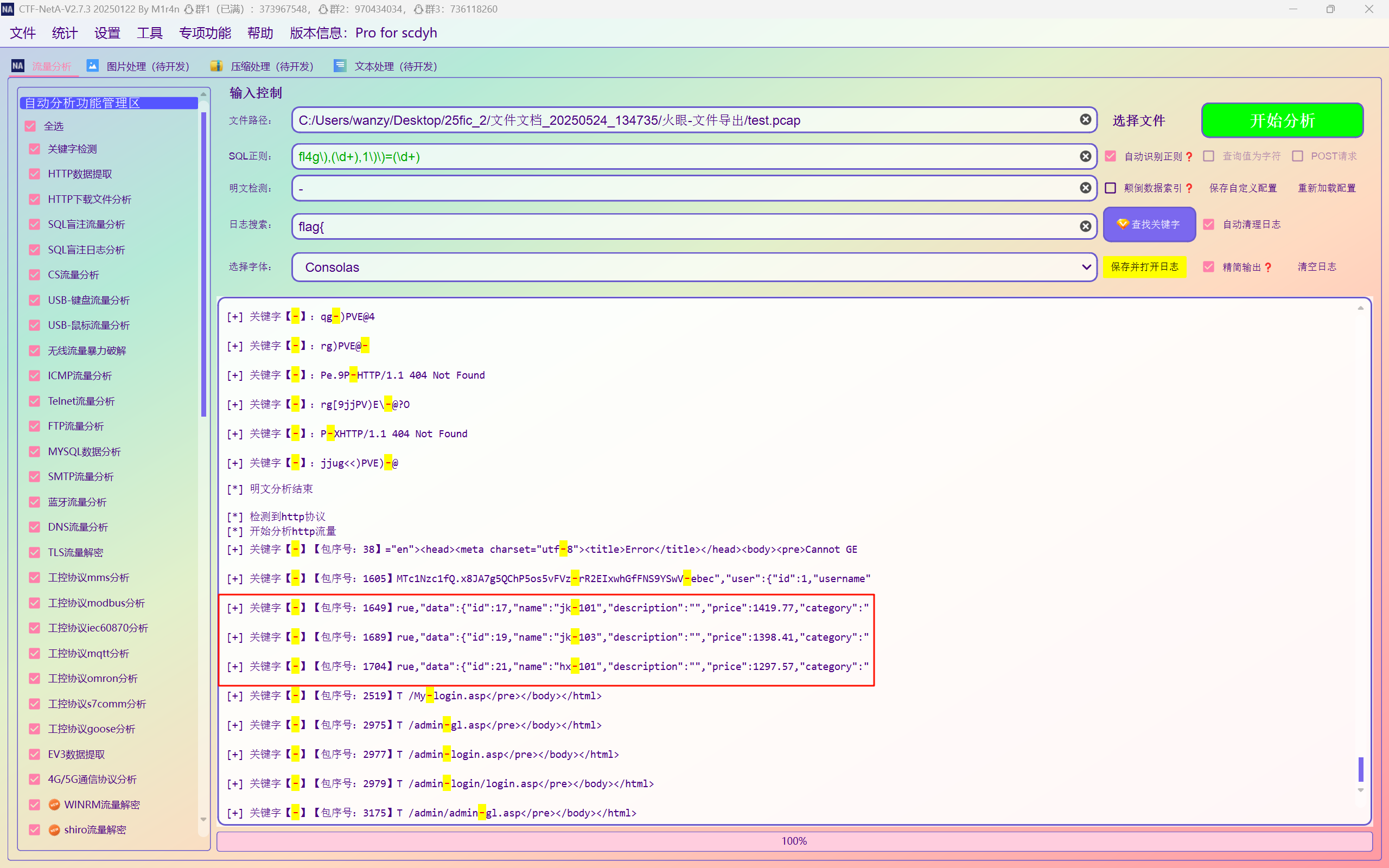The height and width of the screenshot is (868, 1389).
Task: Toggle the 自动清理日志 checkbox
Action: [x=1209, y=225]
